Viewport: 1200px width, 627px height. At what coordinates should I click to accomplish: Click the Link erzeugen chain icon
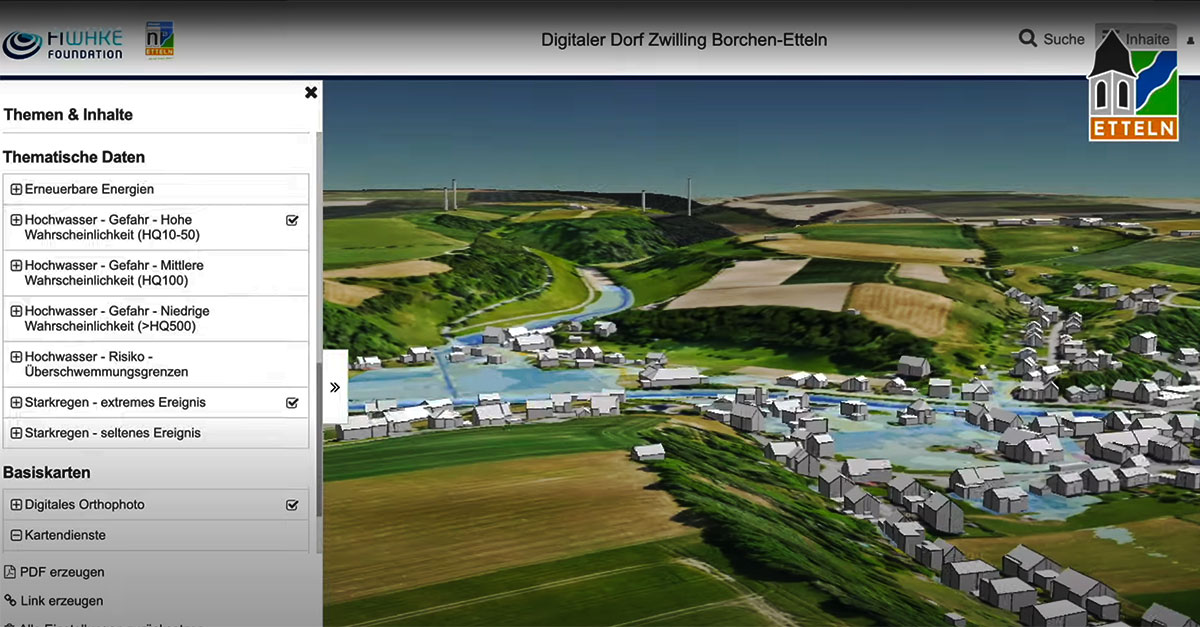point(10,601)
